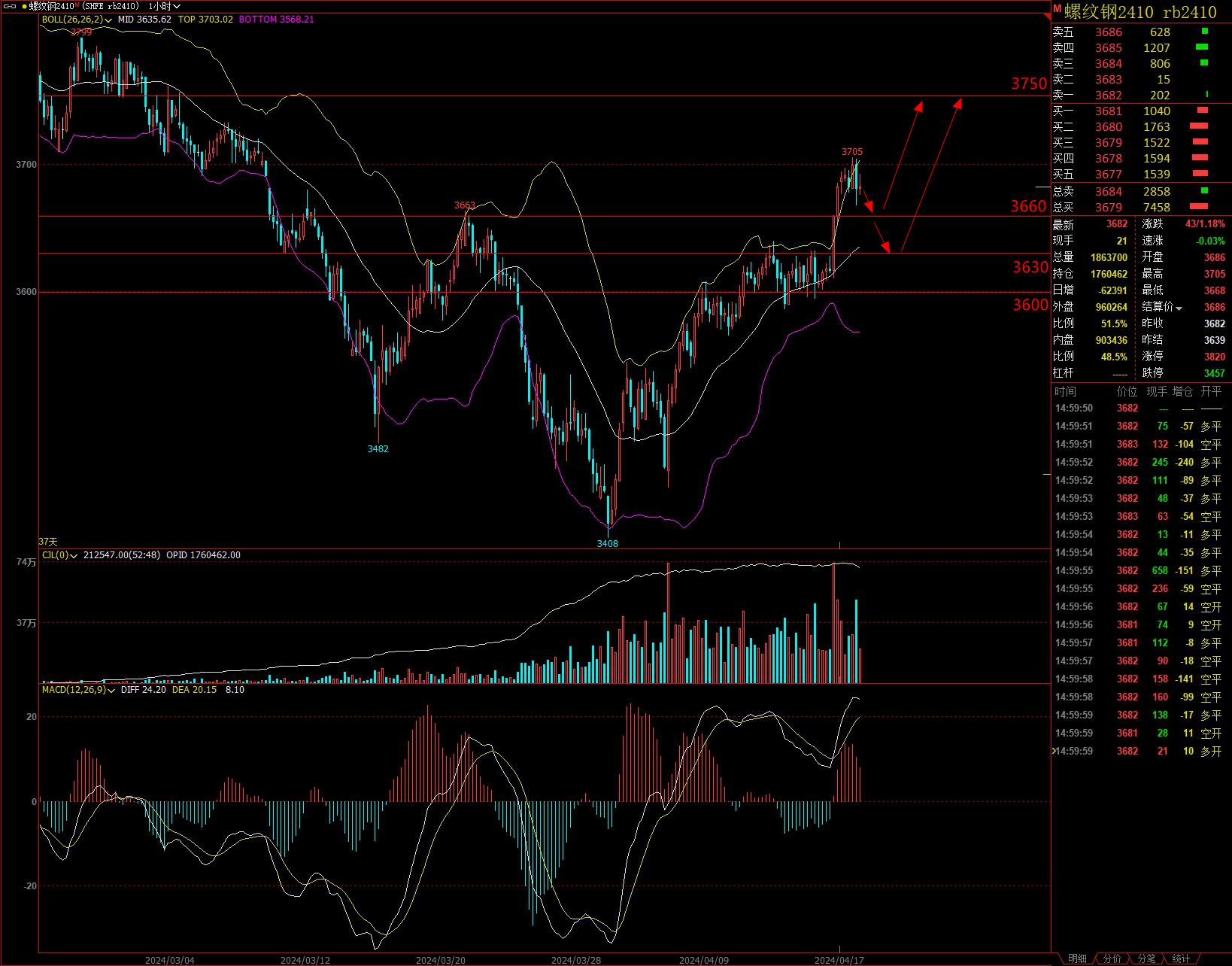The height and width of the screenshot is (966, 1232).
Task: Click the 14:59:52 trade row with volume 245
Action: click(x=1139, y=463)
